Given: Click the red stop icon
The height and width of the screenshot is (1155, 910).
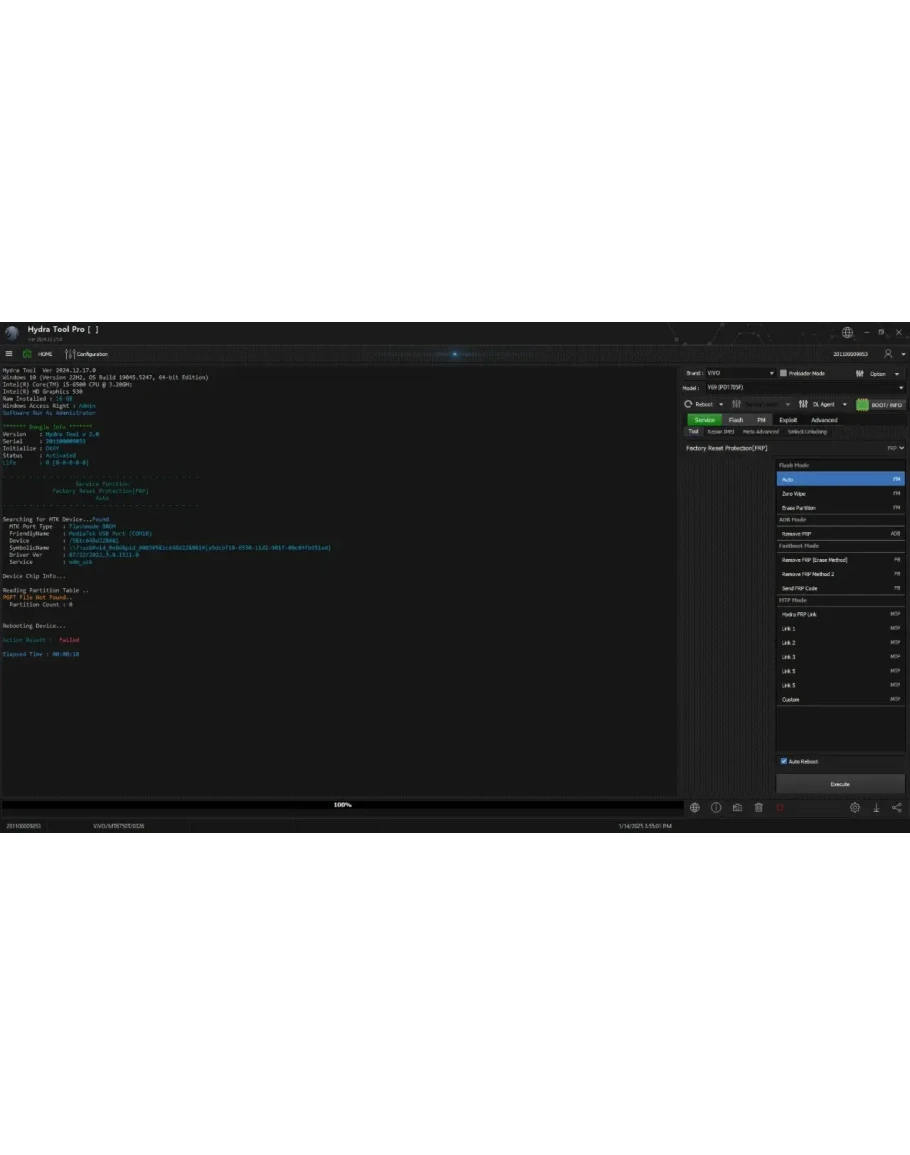Looking at the screenshot, I should [780, 808].
